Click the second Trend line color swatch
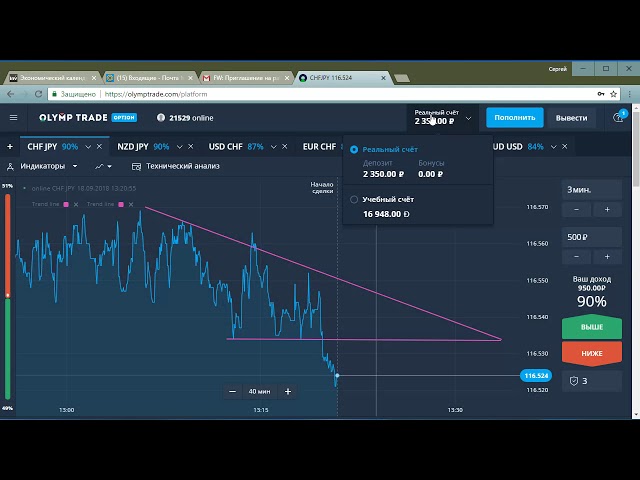This screenshot has height=480, width=640. (121, 204)
